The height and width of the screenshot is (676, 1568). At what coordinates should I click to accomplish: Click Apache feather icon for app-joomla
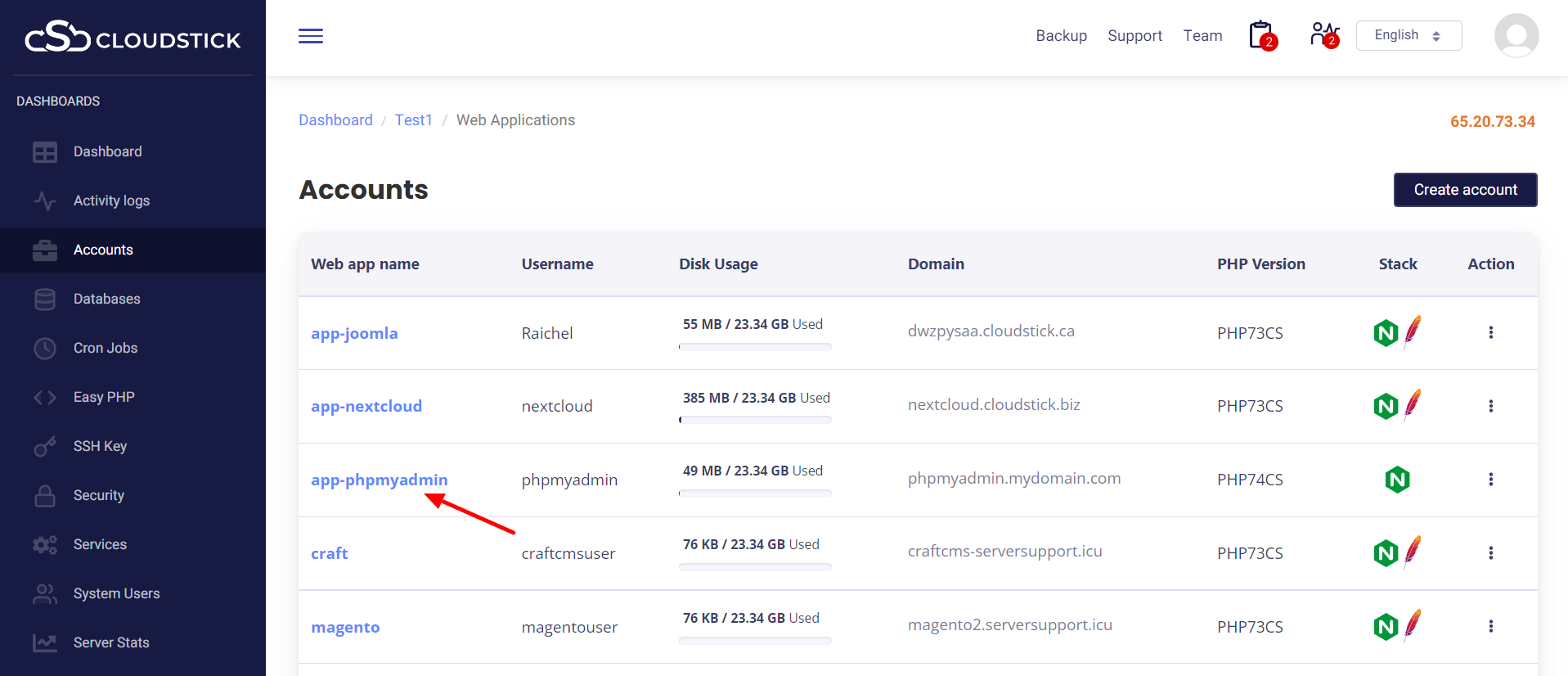(x=1413, y=331)
